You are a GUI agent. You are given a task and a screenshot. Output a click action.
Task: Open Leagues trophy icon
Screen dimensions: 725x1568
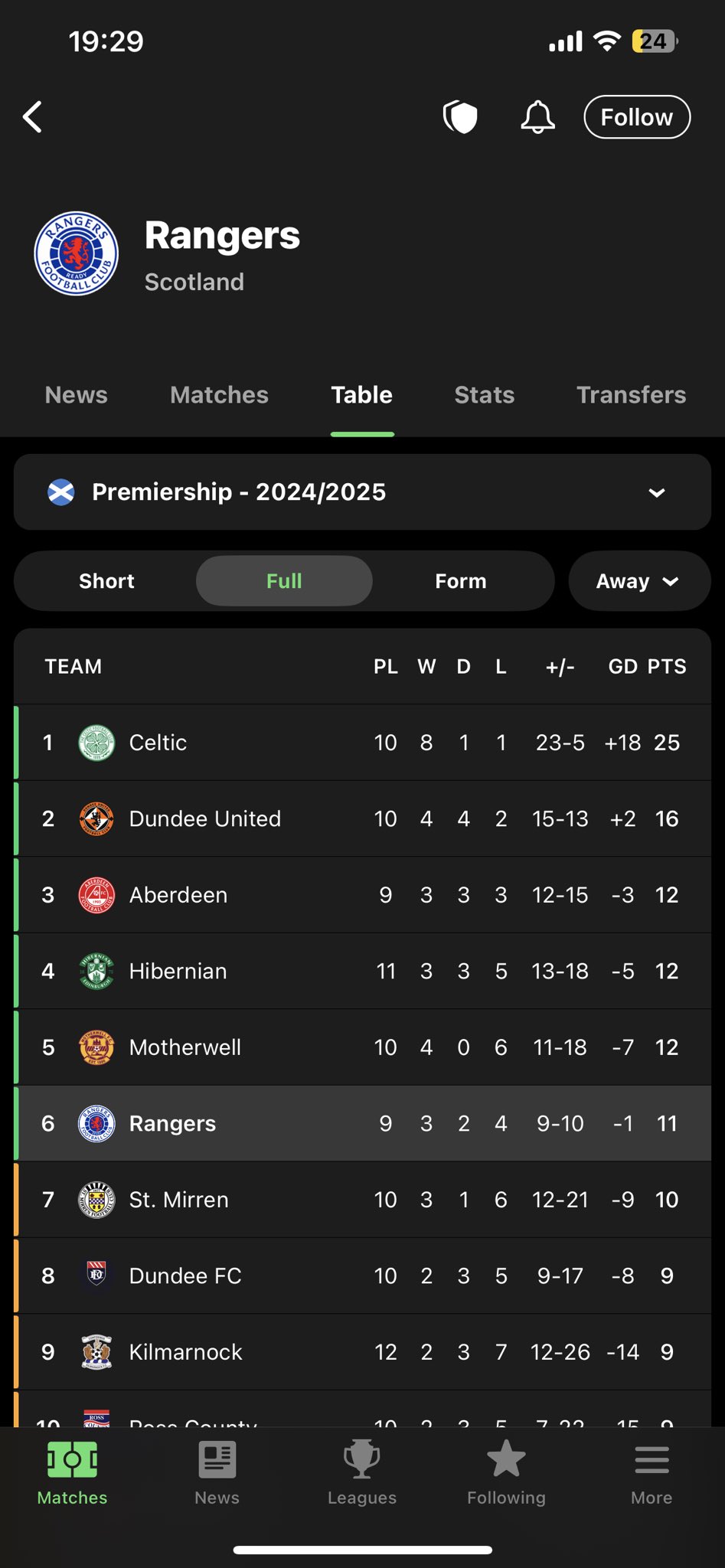point(361,1474)
